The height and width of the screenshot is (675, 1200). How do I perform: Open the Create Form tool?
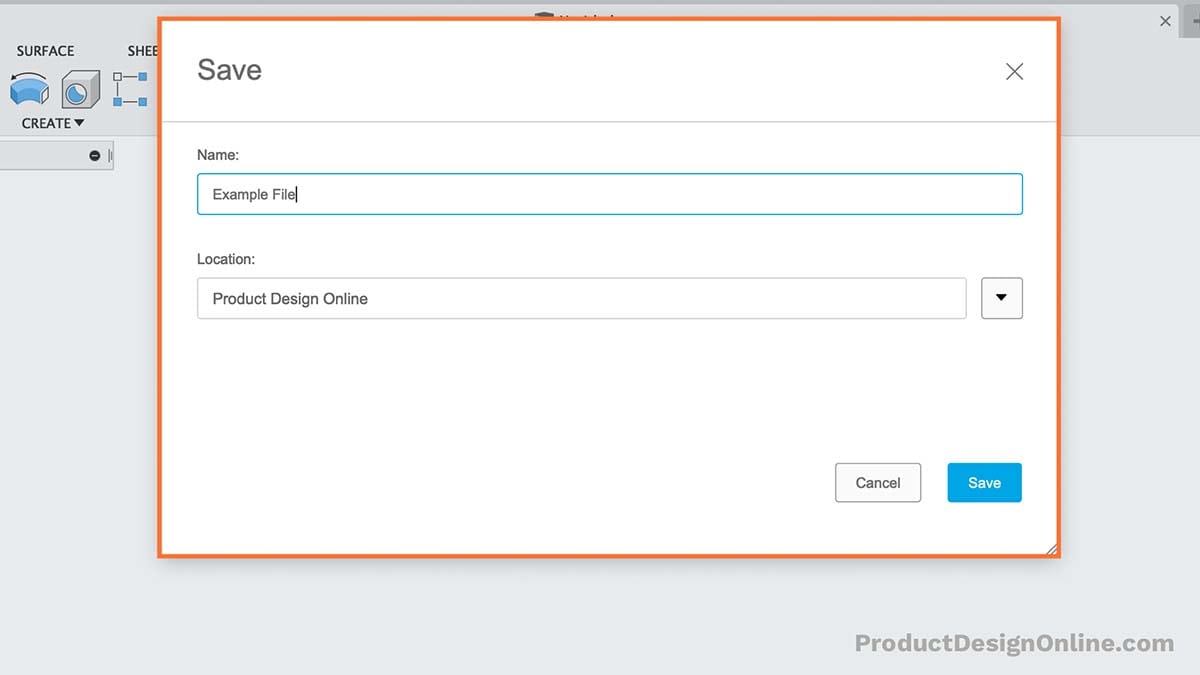(x=80, y=88)
